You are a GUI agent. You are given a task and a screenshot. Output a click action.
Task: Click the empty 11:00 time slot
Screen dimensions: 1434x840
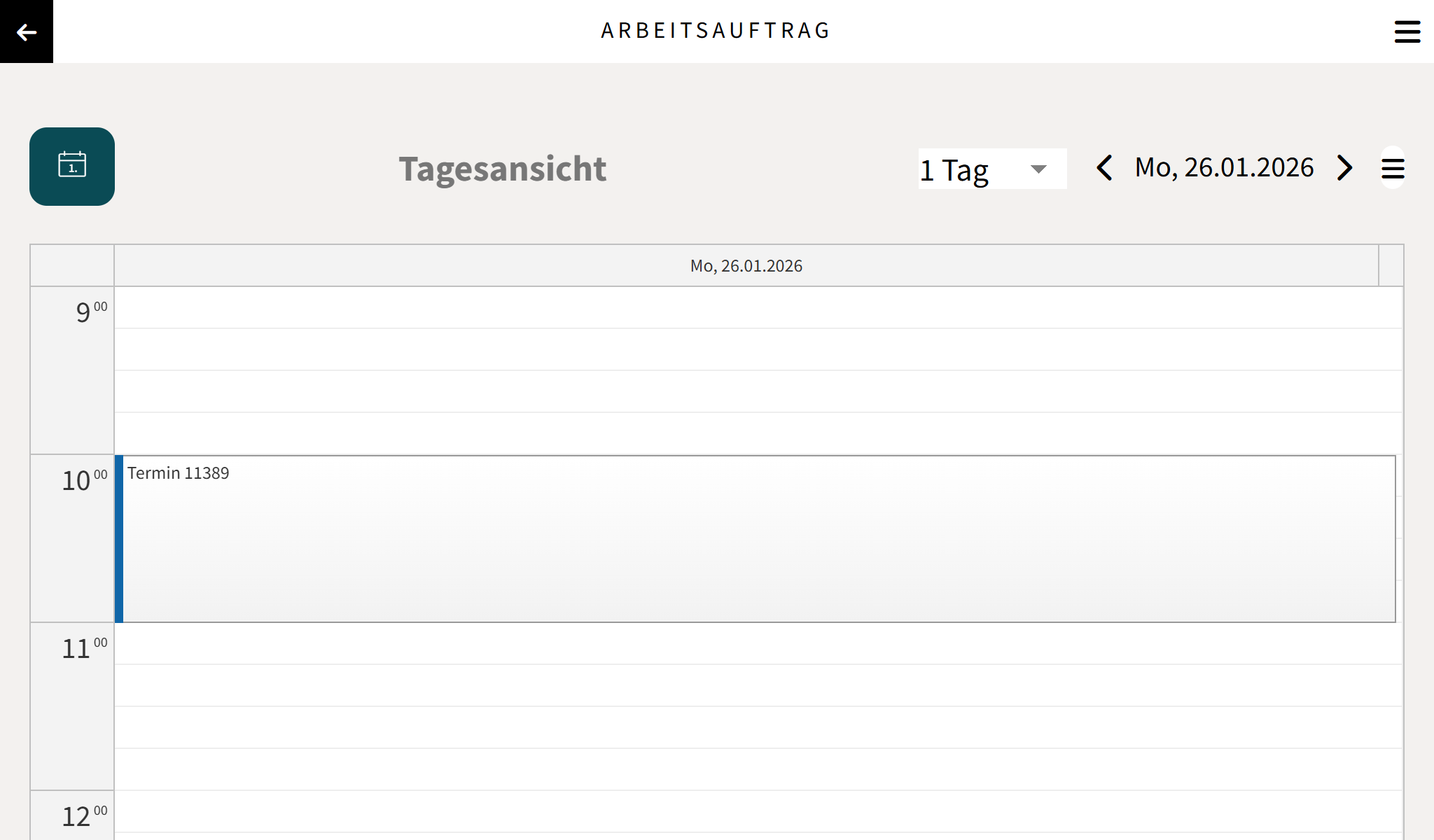(x=700, y=700)
